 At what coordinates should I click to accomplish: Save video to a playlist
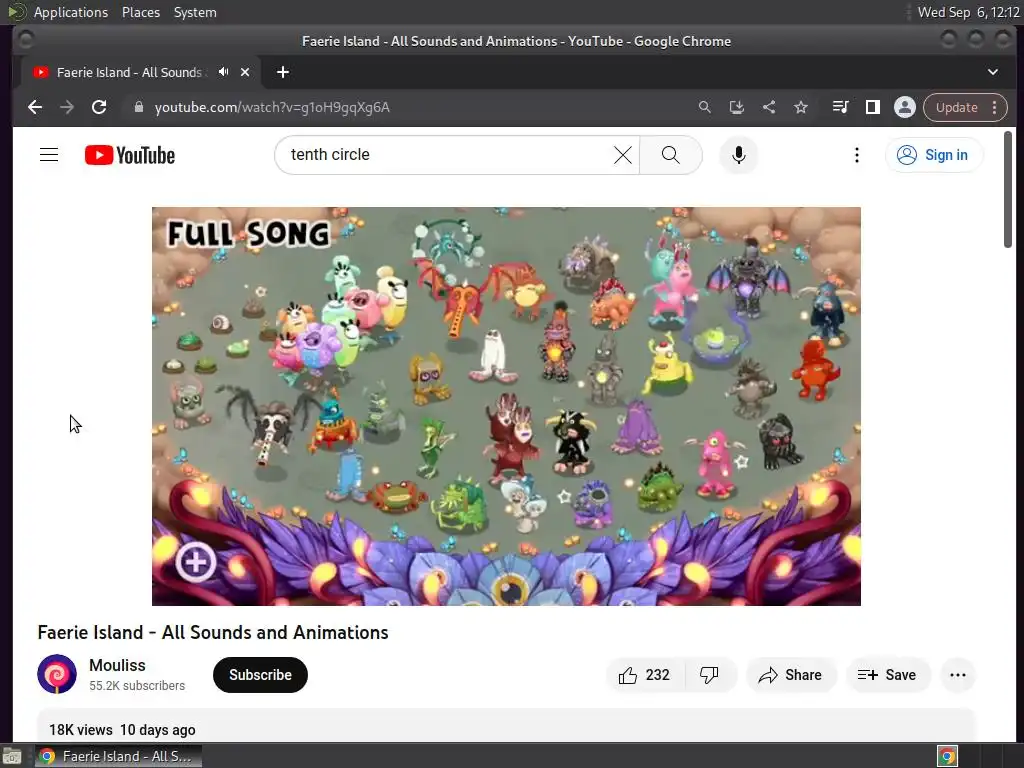[888, 675]
